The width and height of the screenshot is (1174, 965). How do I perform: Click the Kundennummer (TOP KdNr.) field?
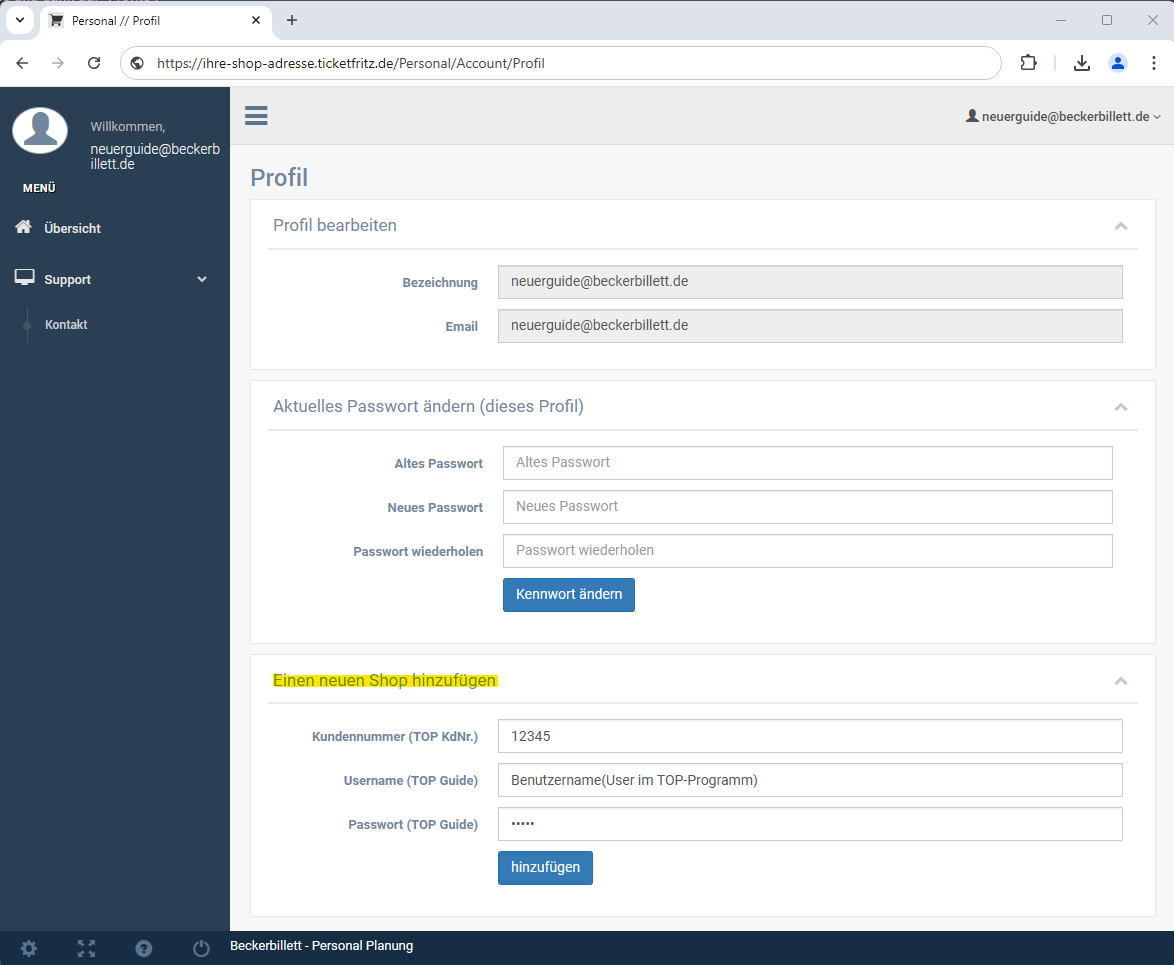tap(810, 736)
